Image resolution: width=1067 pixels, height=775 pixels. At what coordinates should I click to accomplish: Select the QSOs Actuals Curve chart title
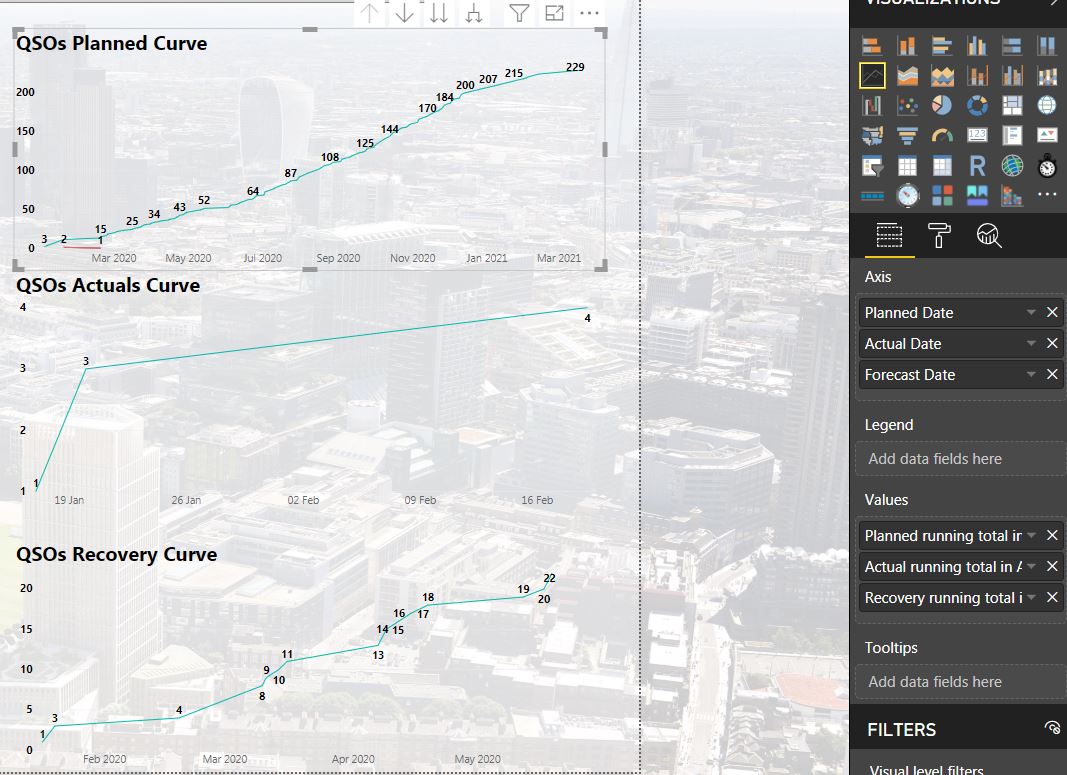(108, 285)
